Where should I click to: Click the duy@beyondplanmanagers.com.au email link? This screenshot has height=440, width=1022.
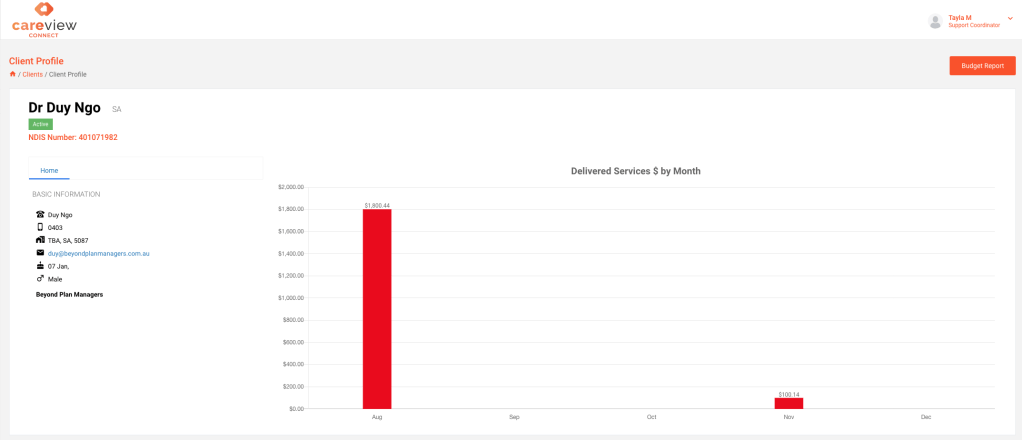pos(99,254)
